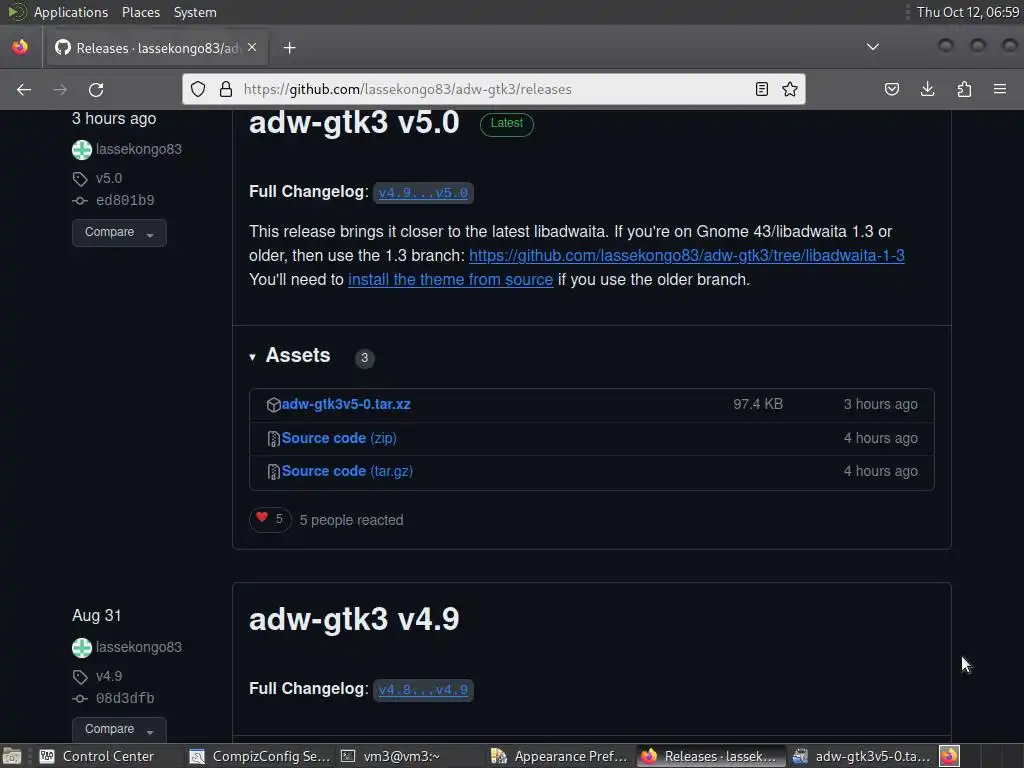The height and width of the screenshot is (768, 1024).
Task: Click the URL address field
Action: pyautogui.click(x=494, y=89)
